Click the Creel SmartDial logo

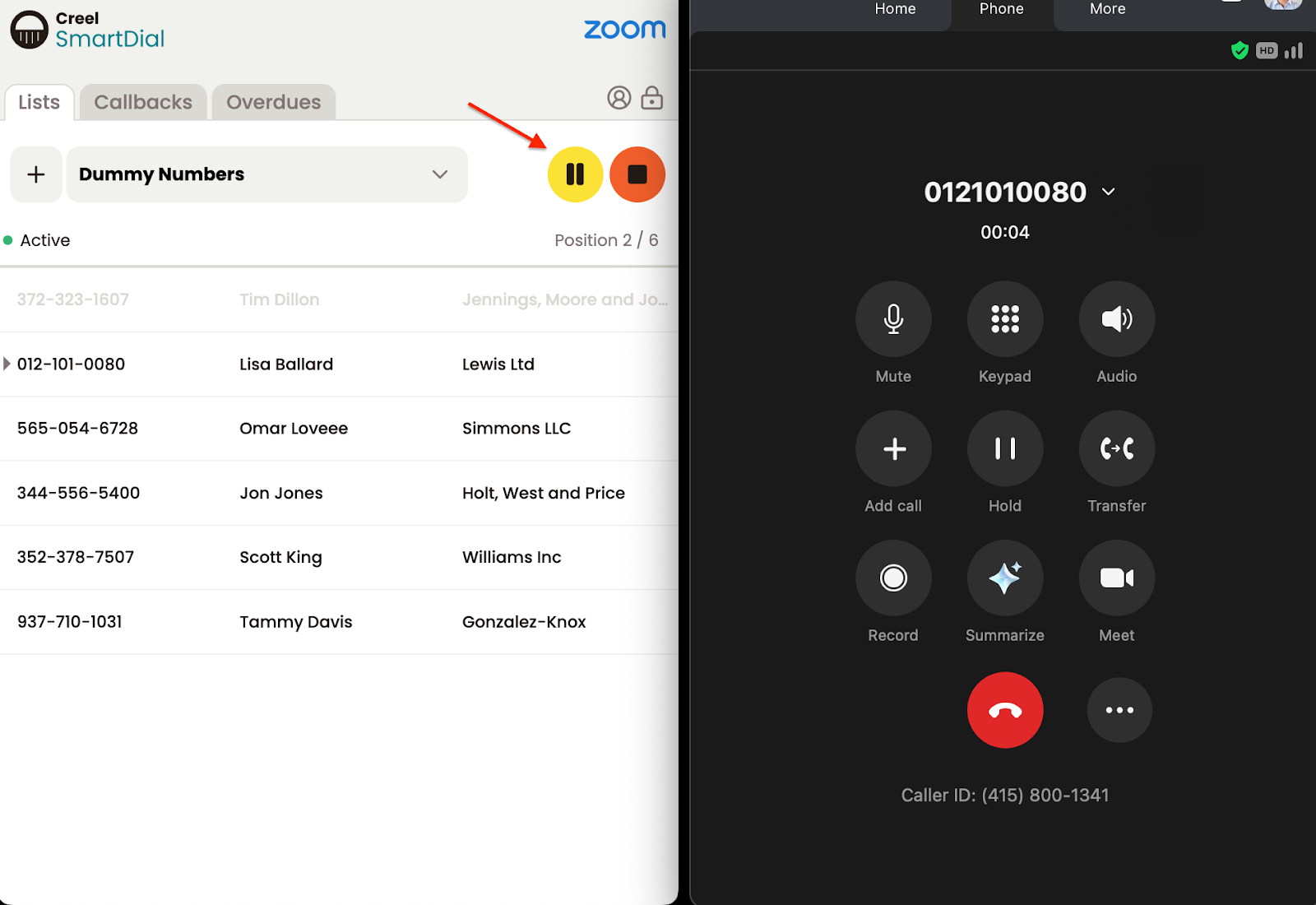point(87,30)
